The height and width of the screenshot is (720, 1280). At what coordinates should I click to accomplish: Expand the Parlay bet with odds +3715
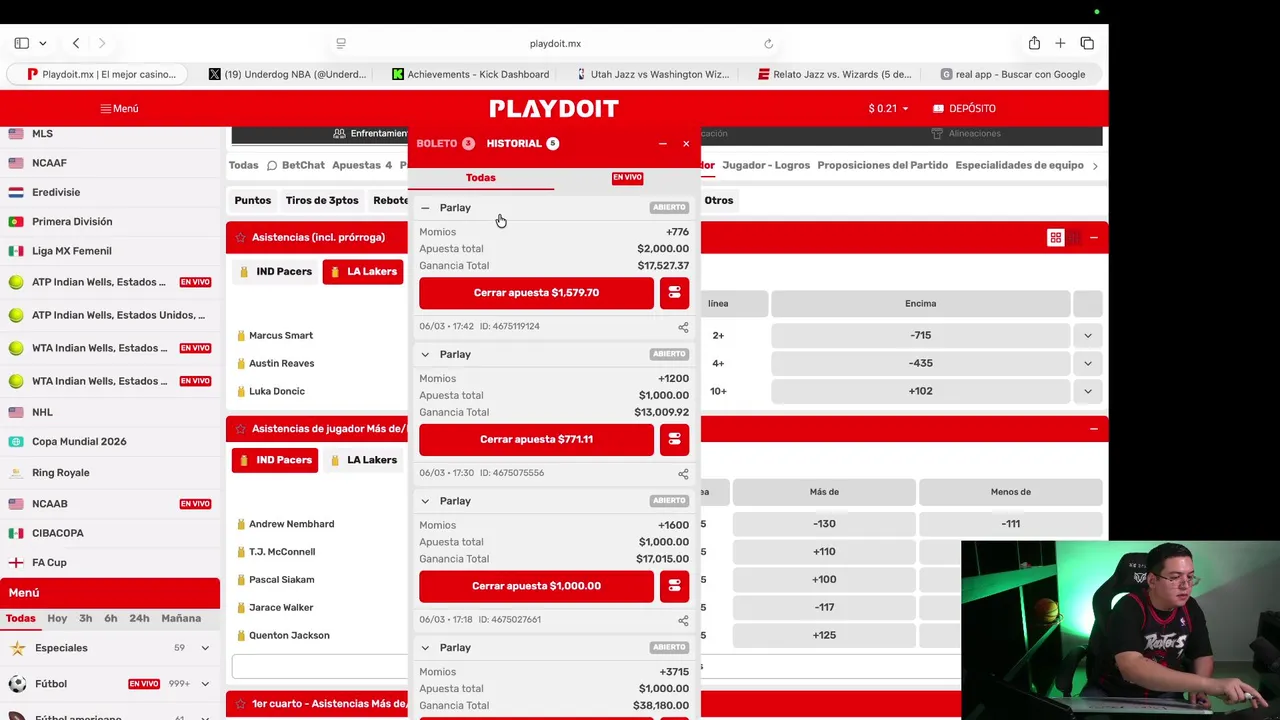(x=425, y=648)
